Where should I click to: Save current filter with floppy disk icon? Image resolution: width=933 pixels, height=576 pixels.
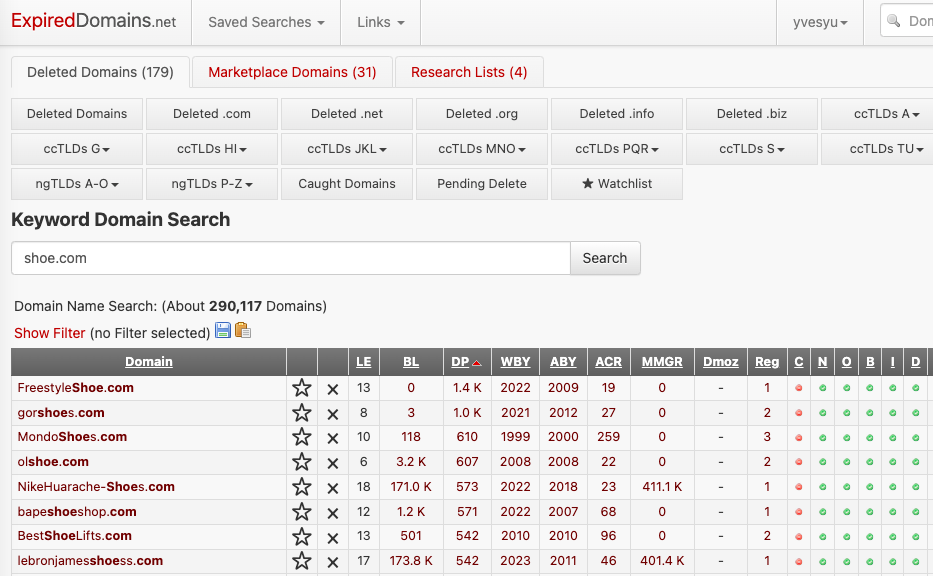[x=223, y=330]
